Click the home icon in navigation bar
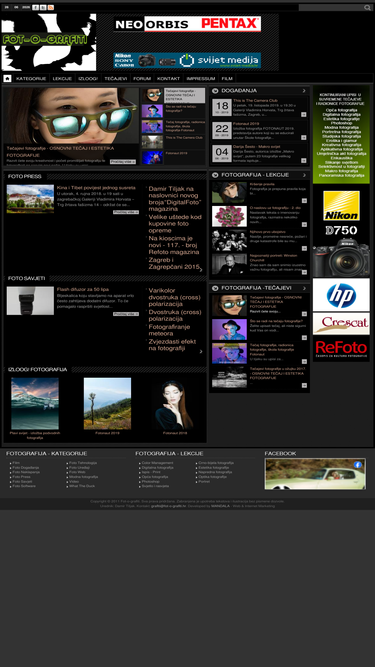 point(7,79)
